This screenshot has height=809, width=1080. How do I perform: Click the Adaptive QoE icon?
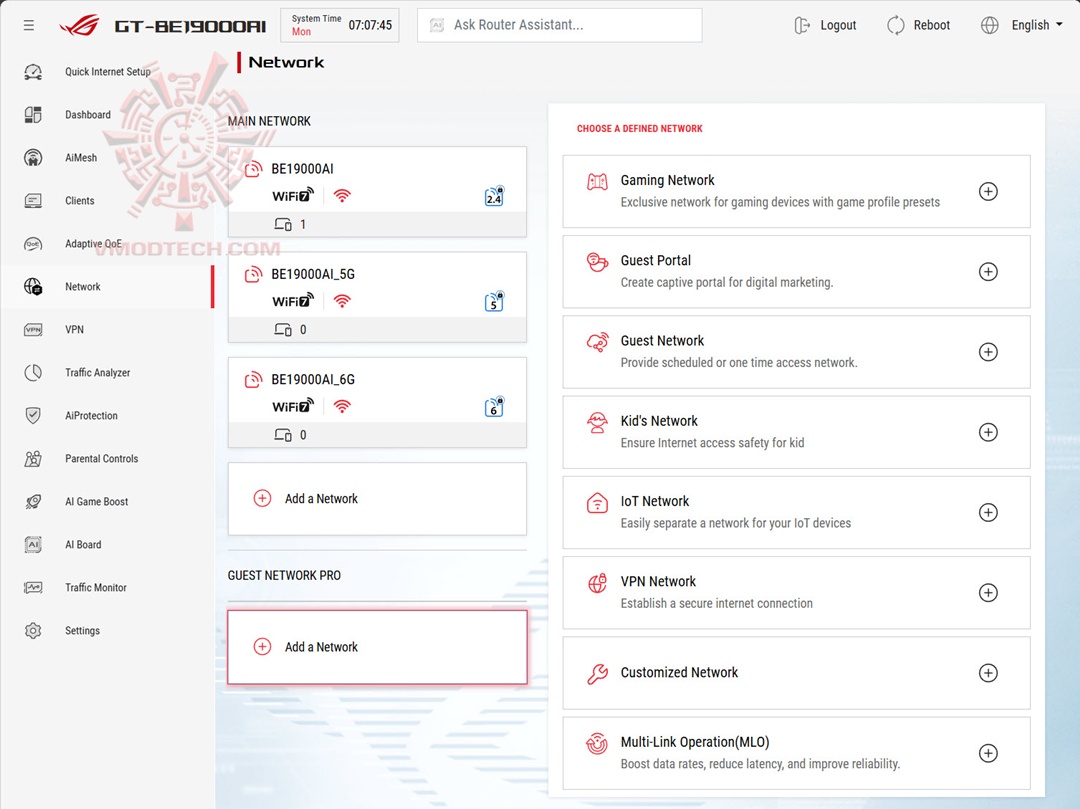[32, 244]
